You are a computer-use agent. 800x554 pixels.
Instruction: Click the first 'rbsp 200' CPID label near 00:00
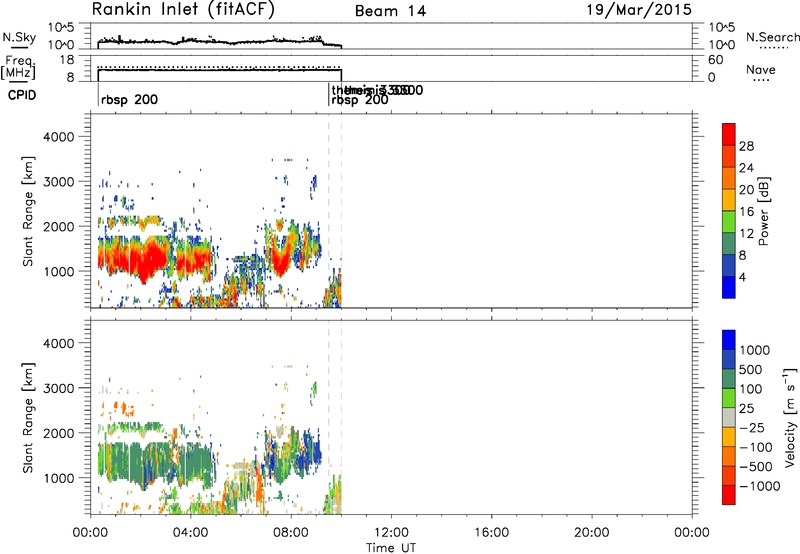tap(130, 100)
